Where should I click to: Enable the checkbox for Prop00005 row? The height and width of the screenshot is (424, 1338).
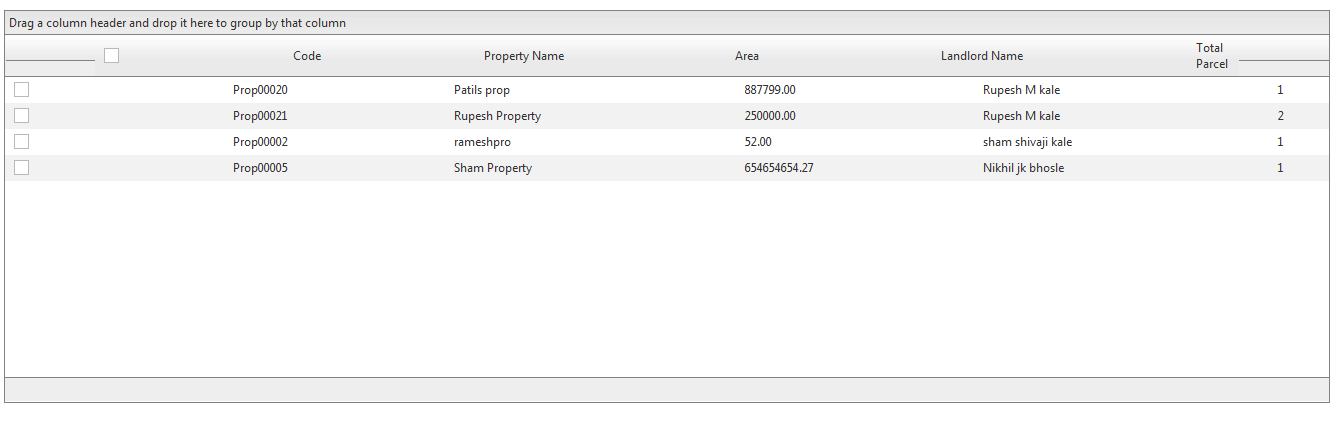21,168
